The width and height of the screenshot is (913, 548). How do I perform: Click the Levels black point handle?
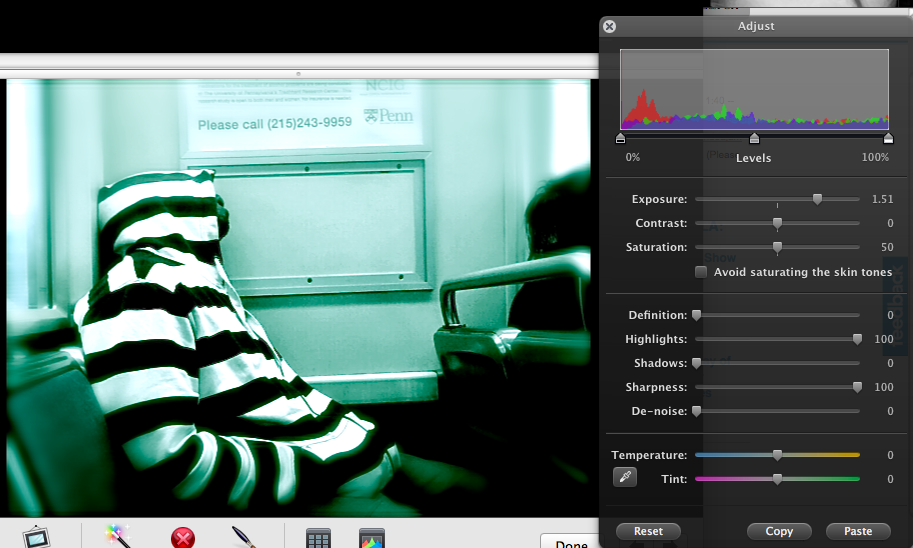[621, 139]
